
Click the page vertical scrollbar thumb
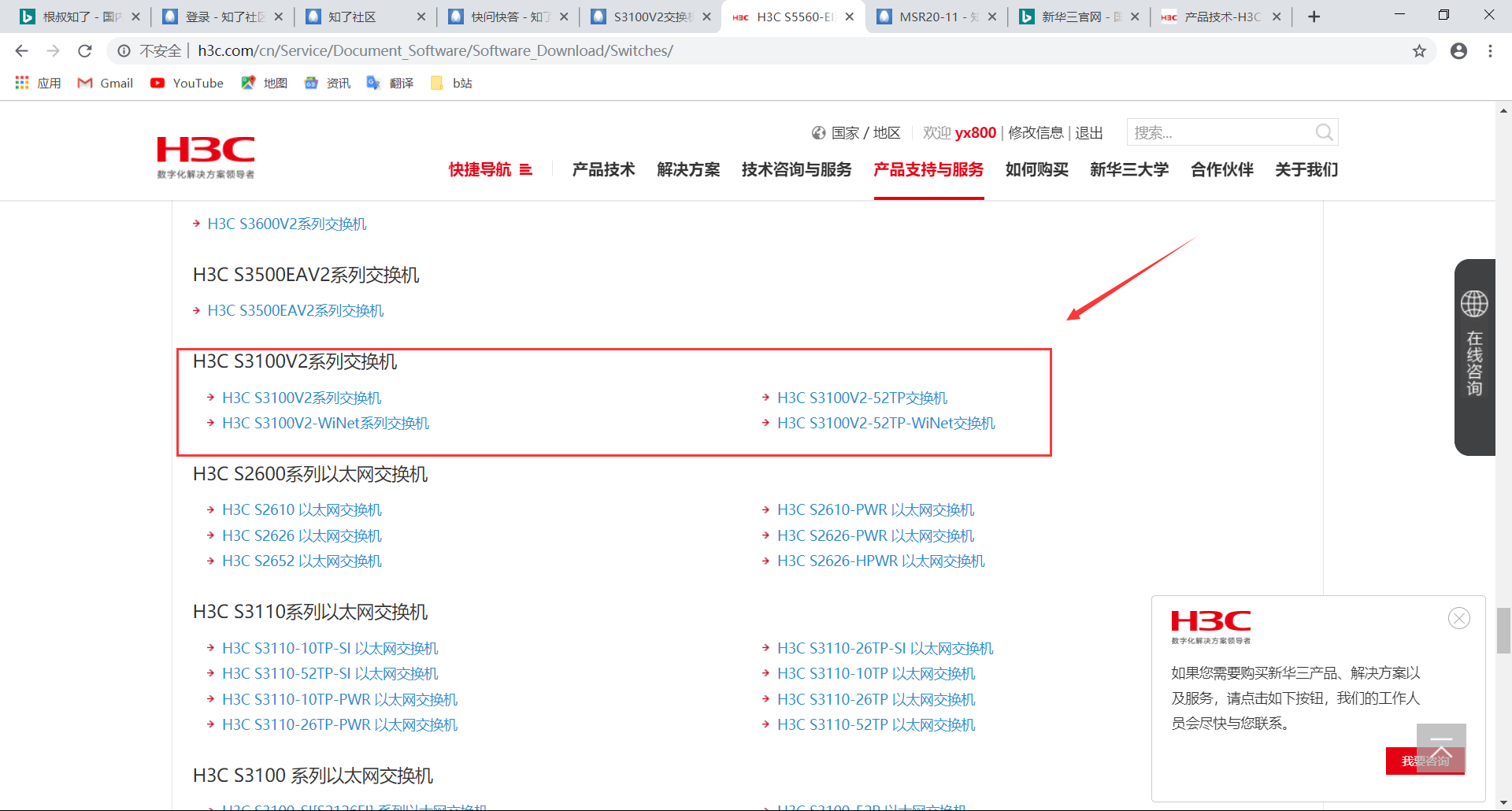click(x=1504, y=630)
